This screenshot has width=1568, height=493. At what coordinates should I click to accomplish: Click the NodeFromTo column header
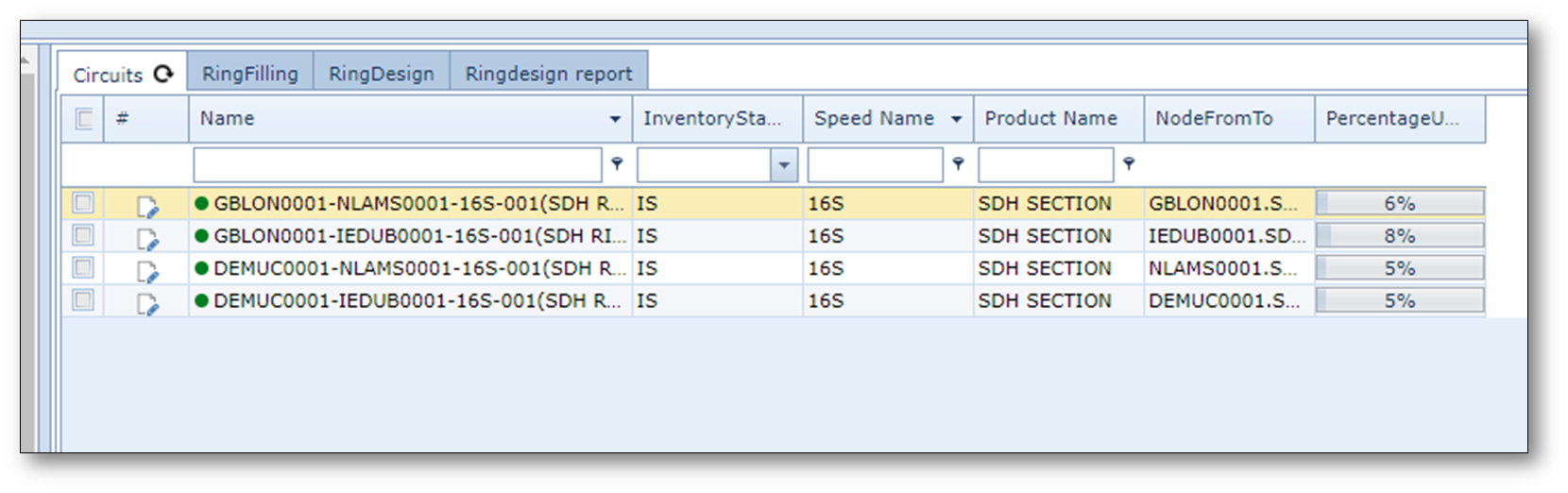click(1214, 119)
